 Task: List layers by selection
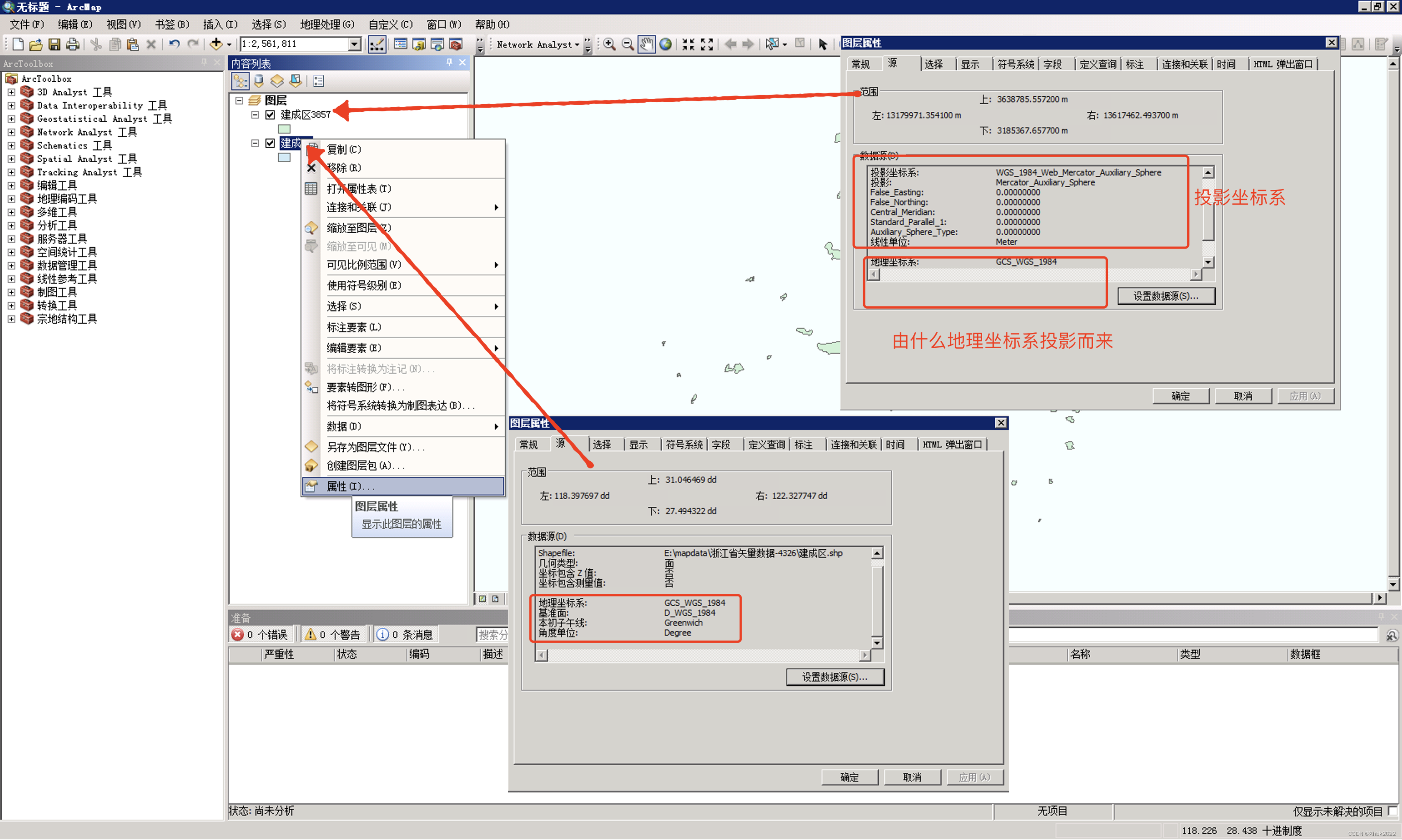[x=295, y=81]
